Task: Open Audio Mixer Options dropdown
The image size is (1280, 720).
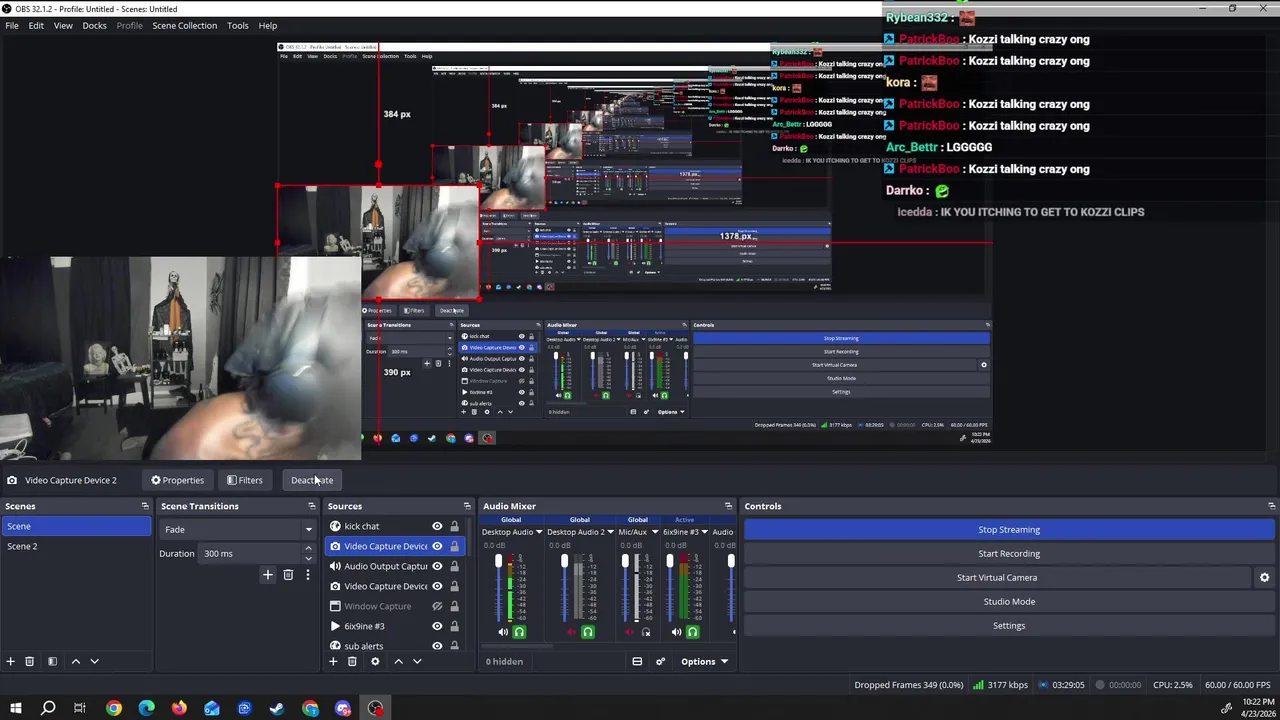Action: [705, 661]
